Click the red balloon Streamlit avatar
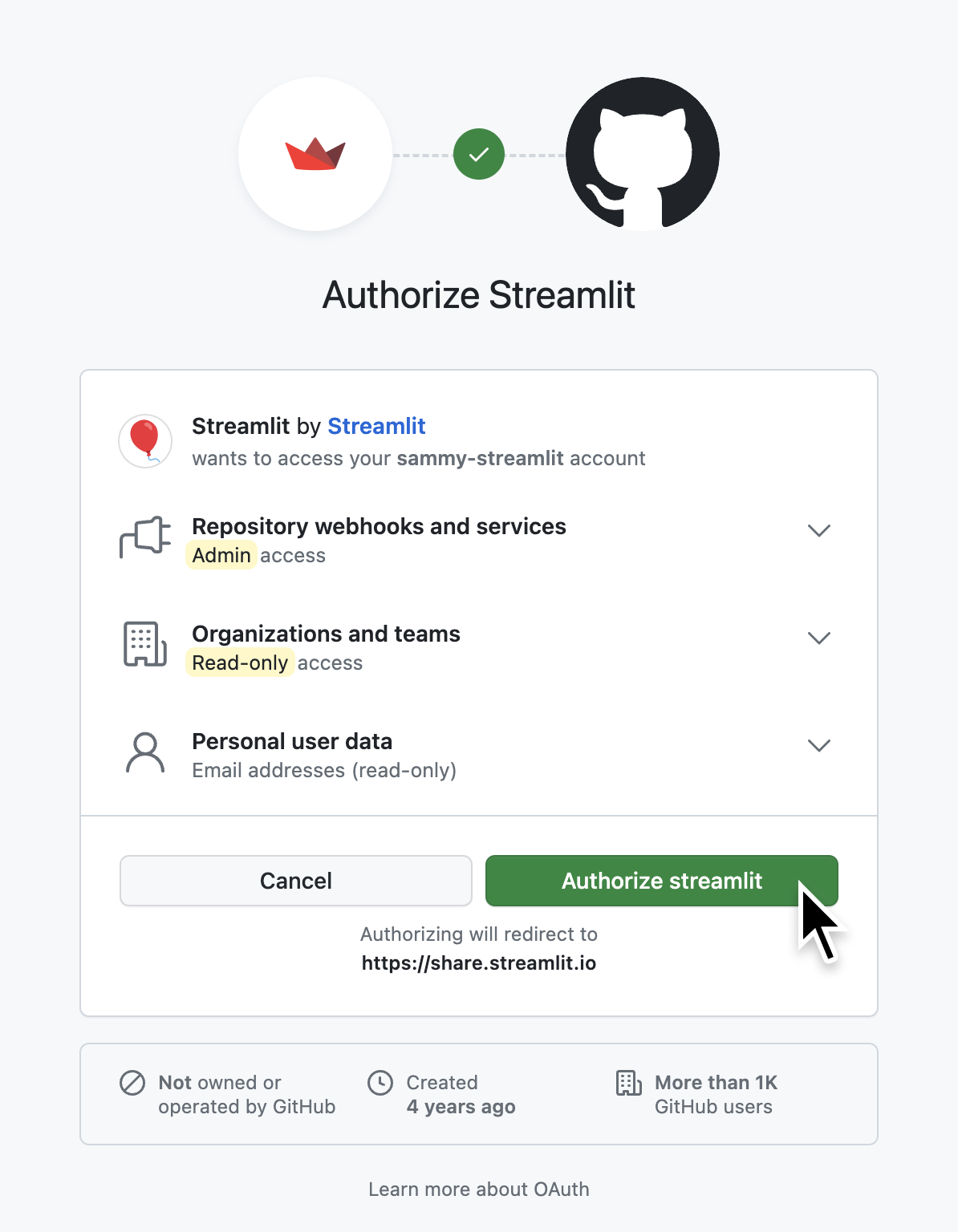The width and height of the screenshot is (958, 1232). (145, 440)
